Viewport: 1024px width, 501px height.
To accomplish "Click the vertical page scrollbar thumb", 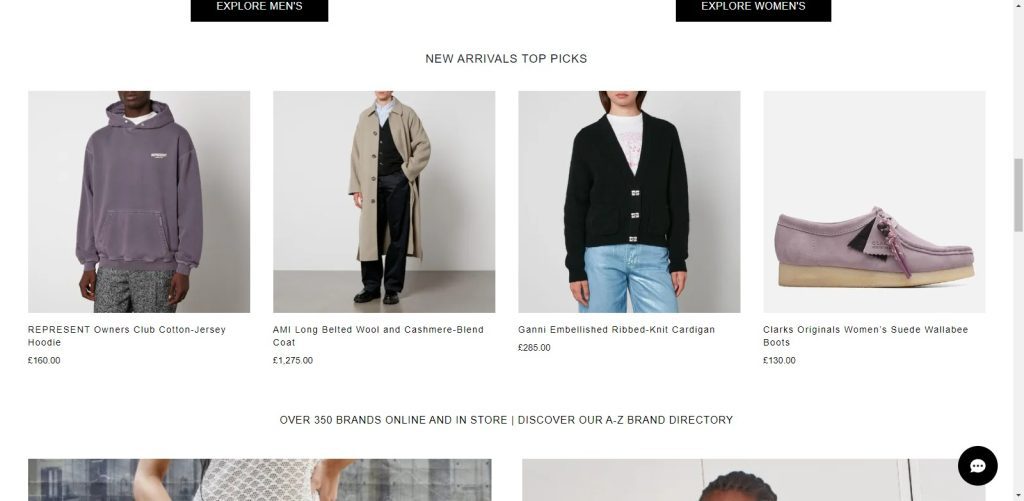I will 1018,195.
